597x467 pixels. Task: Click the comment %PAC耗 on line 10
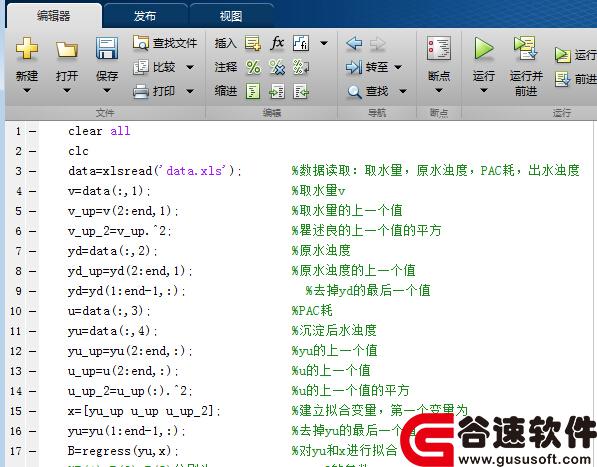tap(312, 311)
